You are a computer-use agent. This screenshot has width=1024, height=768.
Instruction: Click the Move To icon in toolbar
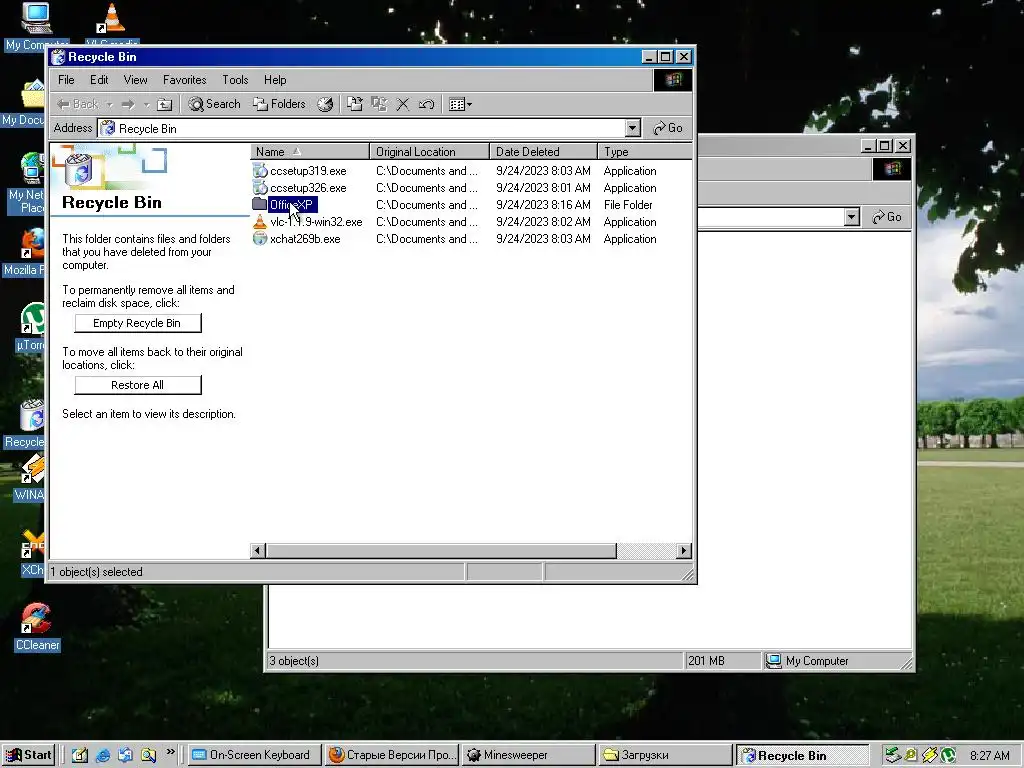pos(355,104)
